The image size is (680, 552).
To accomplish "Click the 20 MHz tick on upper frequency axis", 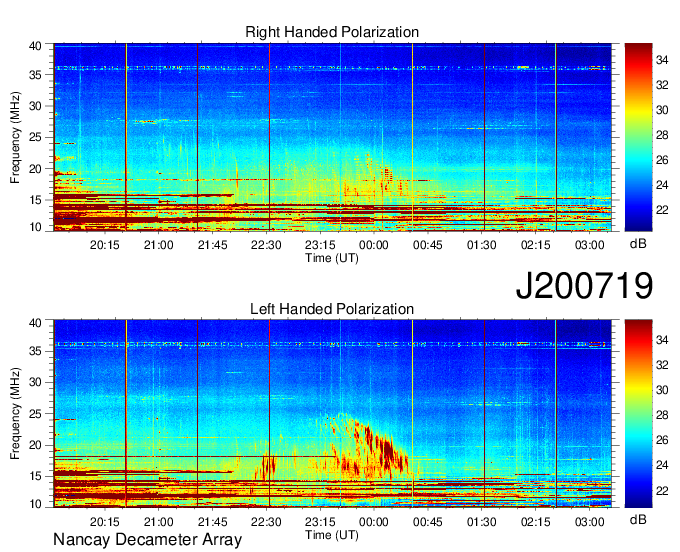I will (36, 169).
